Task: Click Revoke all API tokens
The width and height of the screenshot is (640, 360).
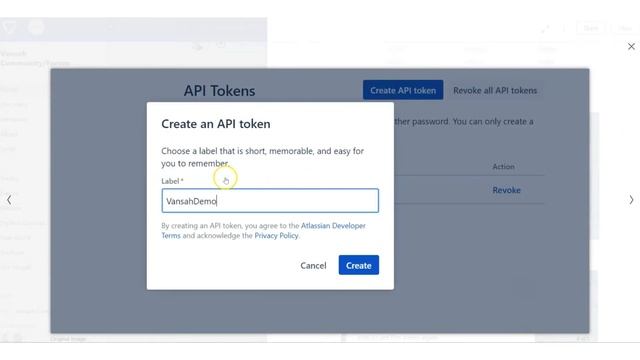Action: [495, 90]
